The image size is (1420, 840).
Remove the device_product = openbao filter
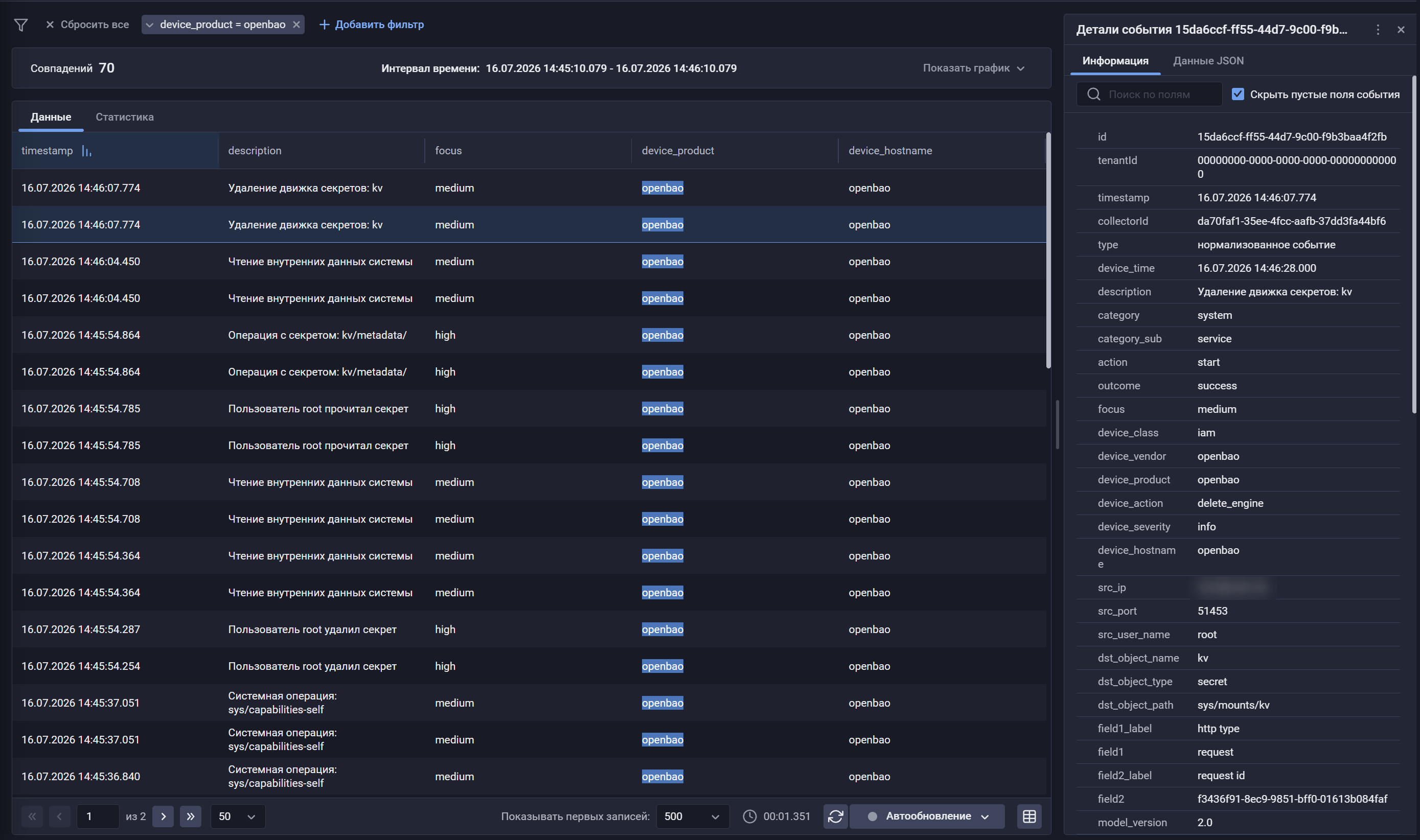(296, 25)
